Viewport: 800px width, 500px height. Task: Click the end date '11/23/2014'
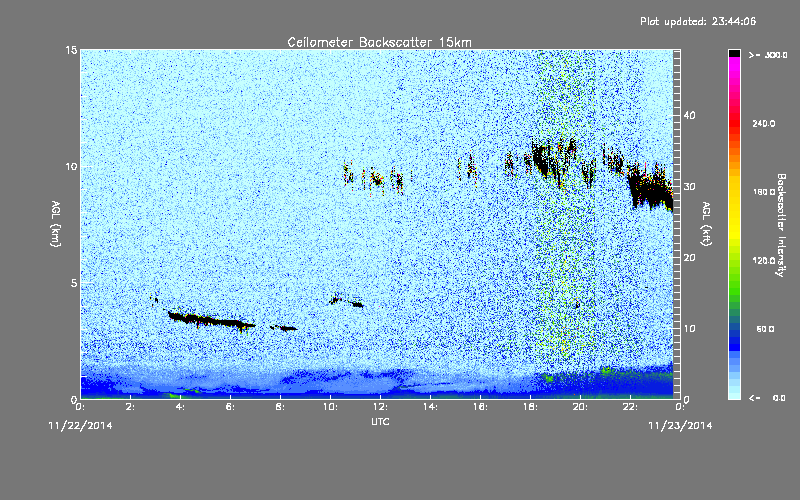pyautogui.click(x=680, y=426)
